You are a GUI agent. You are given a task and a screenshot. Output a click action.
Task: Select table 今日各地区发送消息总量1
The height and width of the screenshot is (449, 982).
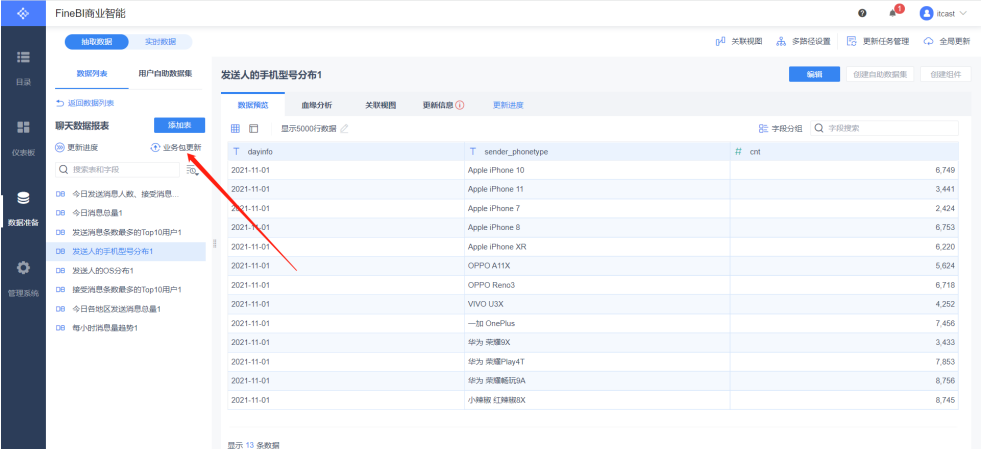[x=126, y=309]
